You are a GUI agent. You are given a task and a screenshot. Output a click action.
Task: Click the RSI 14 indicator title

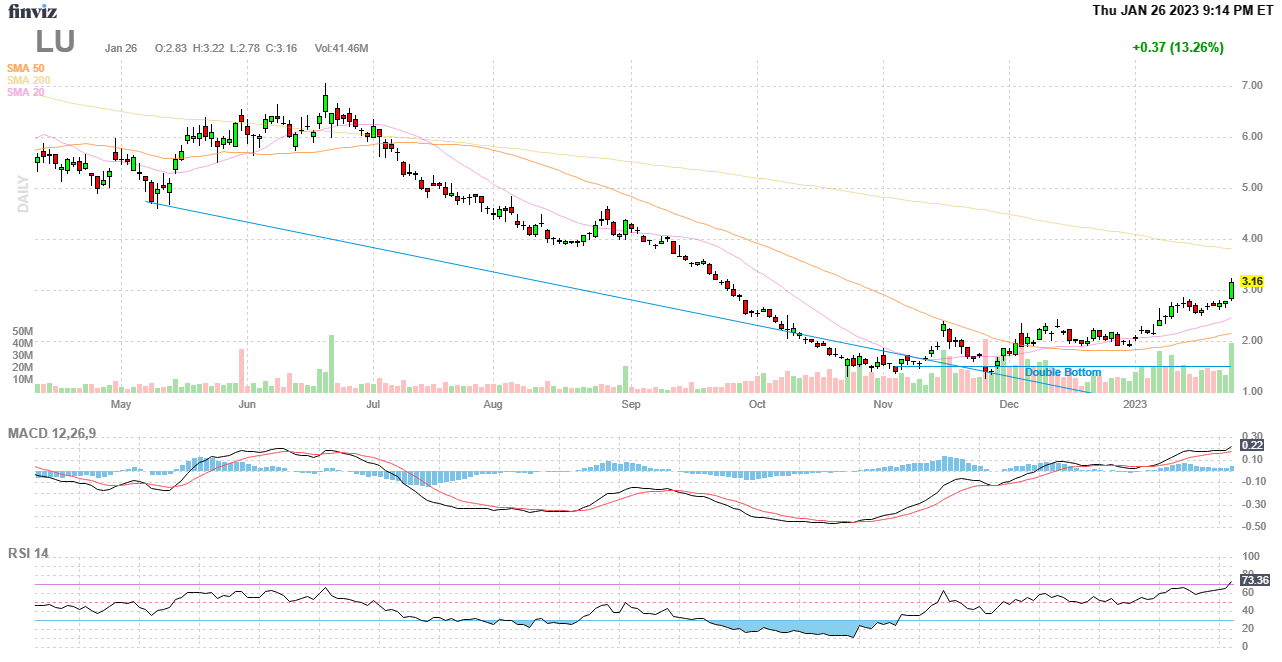[x=28, y=553]
